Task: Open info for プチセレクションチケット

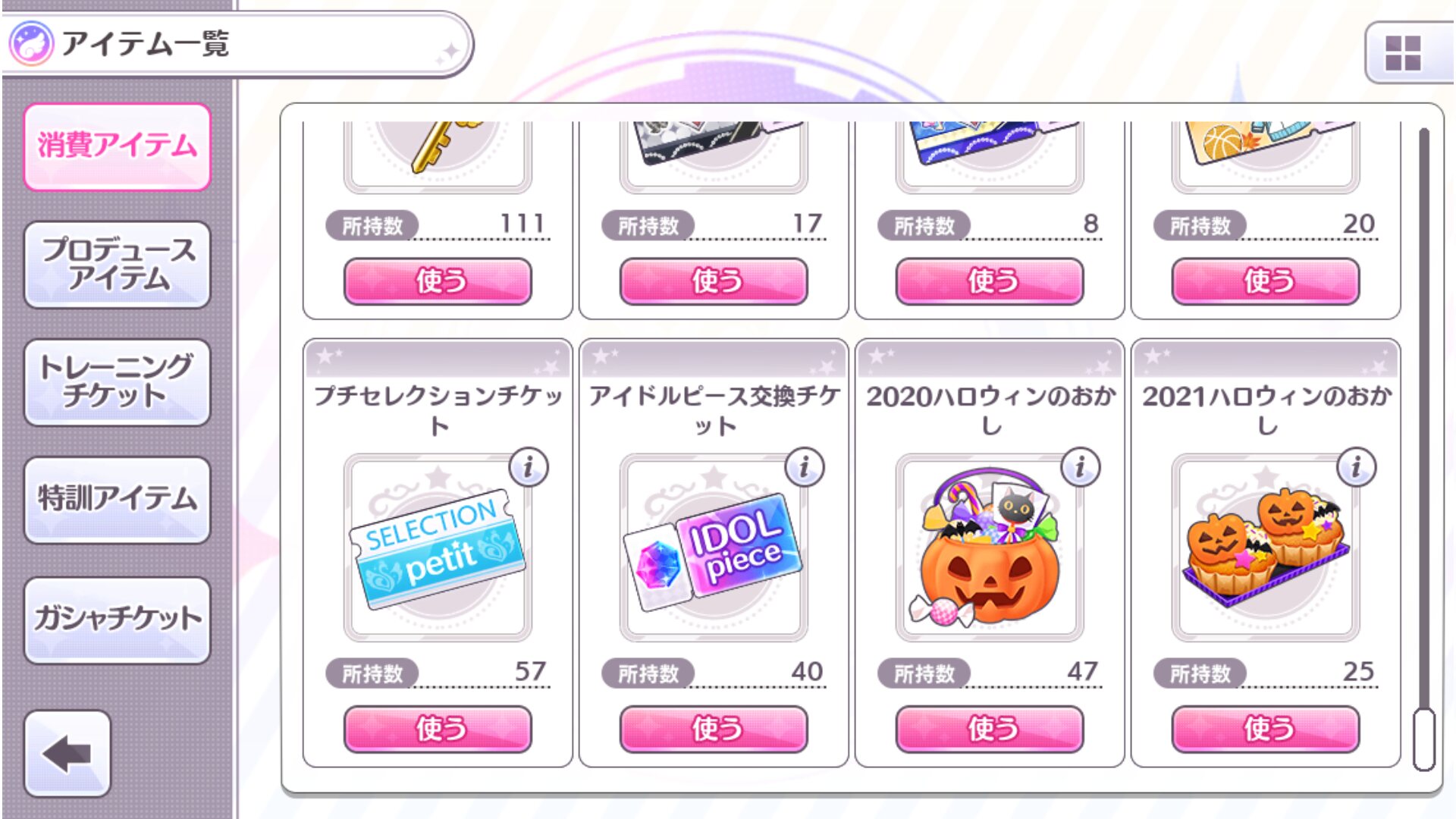Action: 529,467
